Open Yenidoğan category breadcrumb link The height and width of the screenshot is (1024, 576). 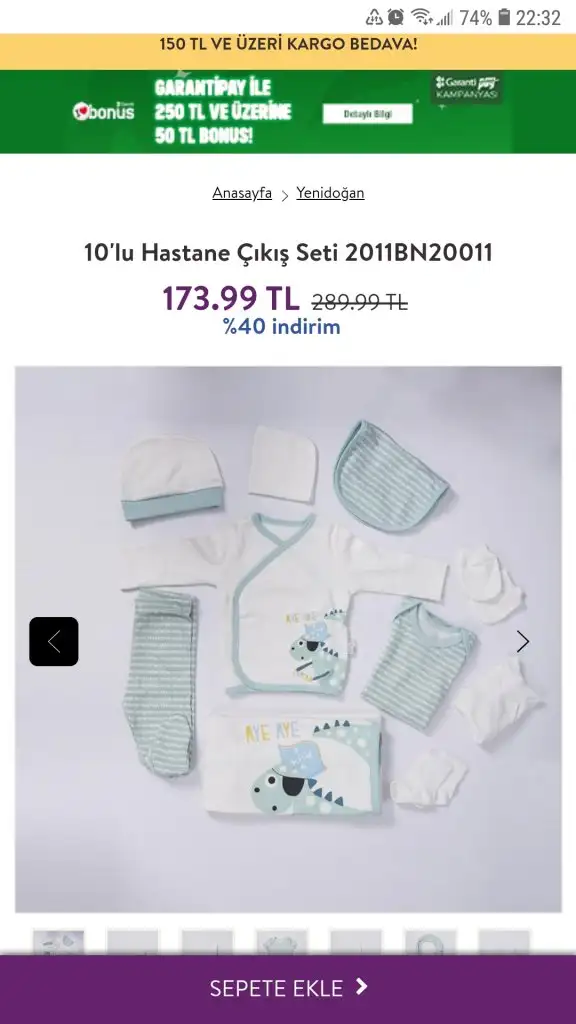(330, 193)
